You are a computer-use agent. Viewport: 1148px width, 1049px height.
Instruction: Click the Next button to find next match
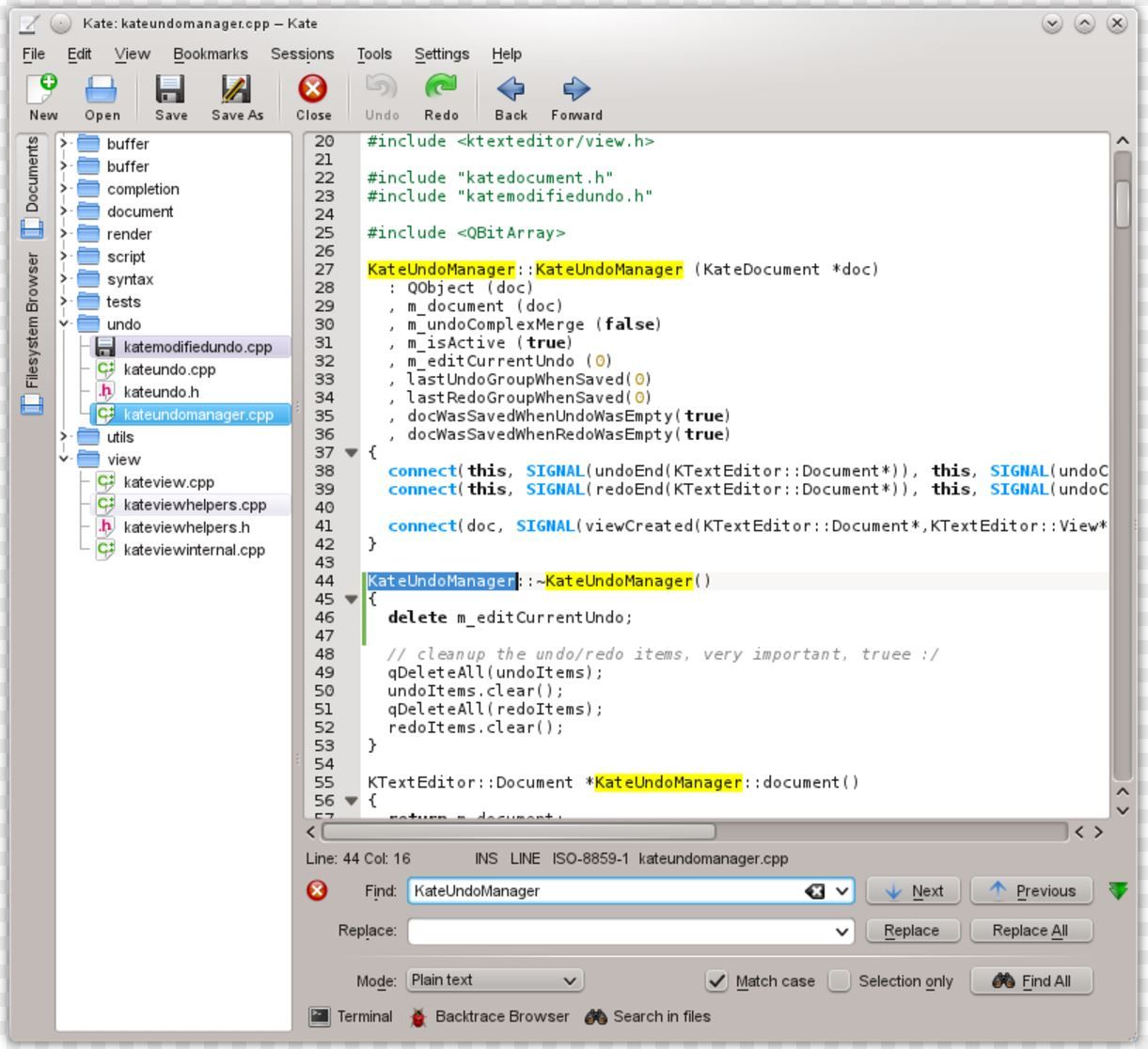click(911, 890)
